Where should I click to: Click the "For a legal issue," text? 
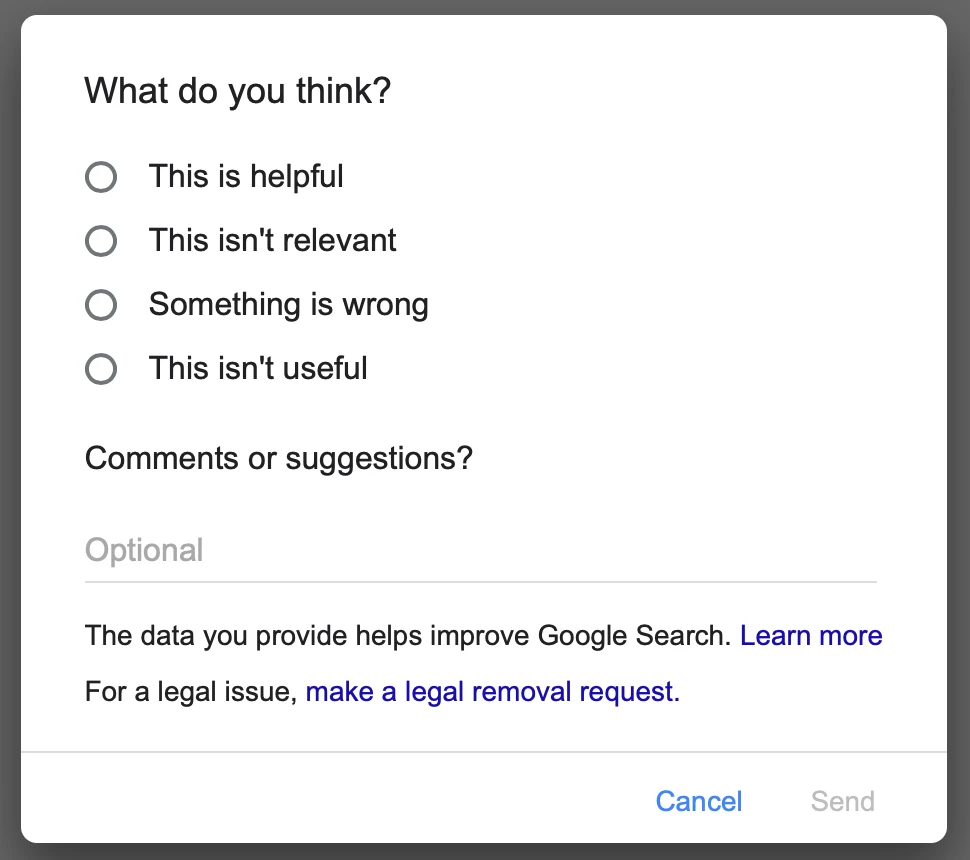click(x=191, y=692)
